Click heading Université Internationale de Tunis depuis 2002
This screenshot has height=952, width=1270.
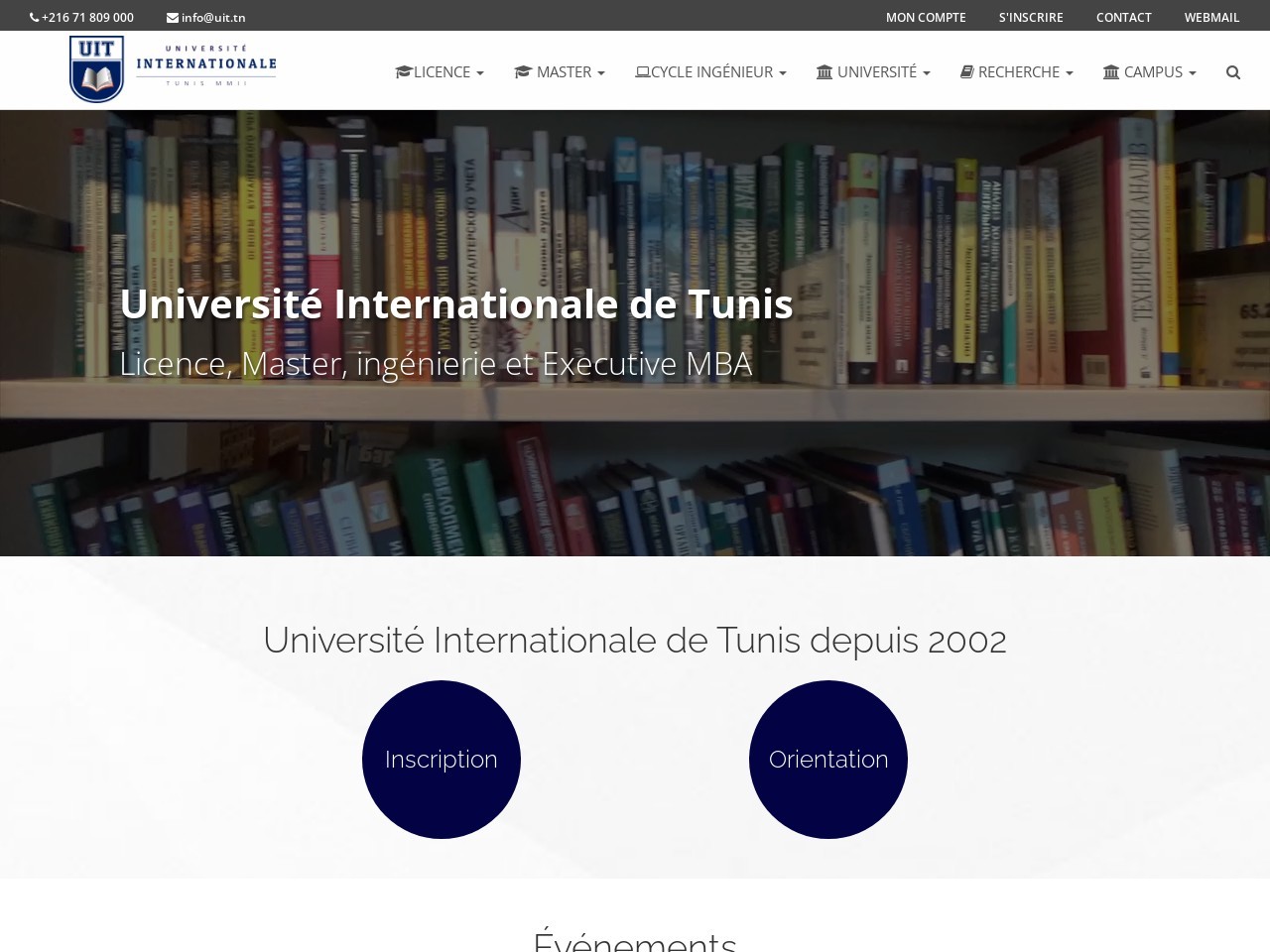pyautogui.click(x=635, y=641)
